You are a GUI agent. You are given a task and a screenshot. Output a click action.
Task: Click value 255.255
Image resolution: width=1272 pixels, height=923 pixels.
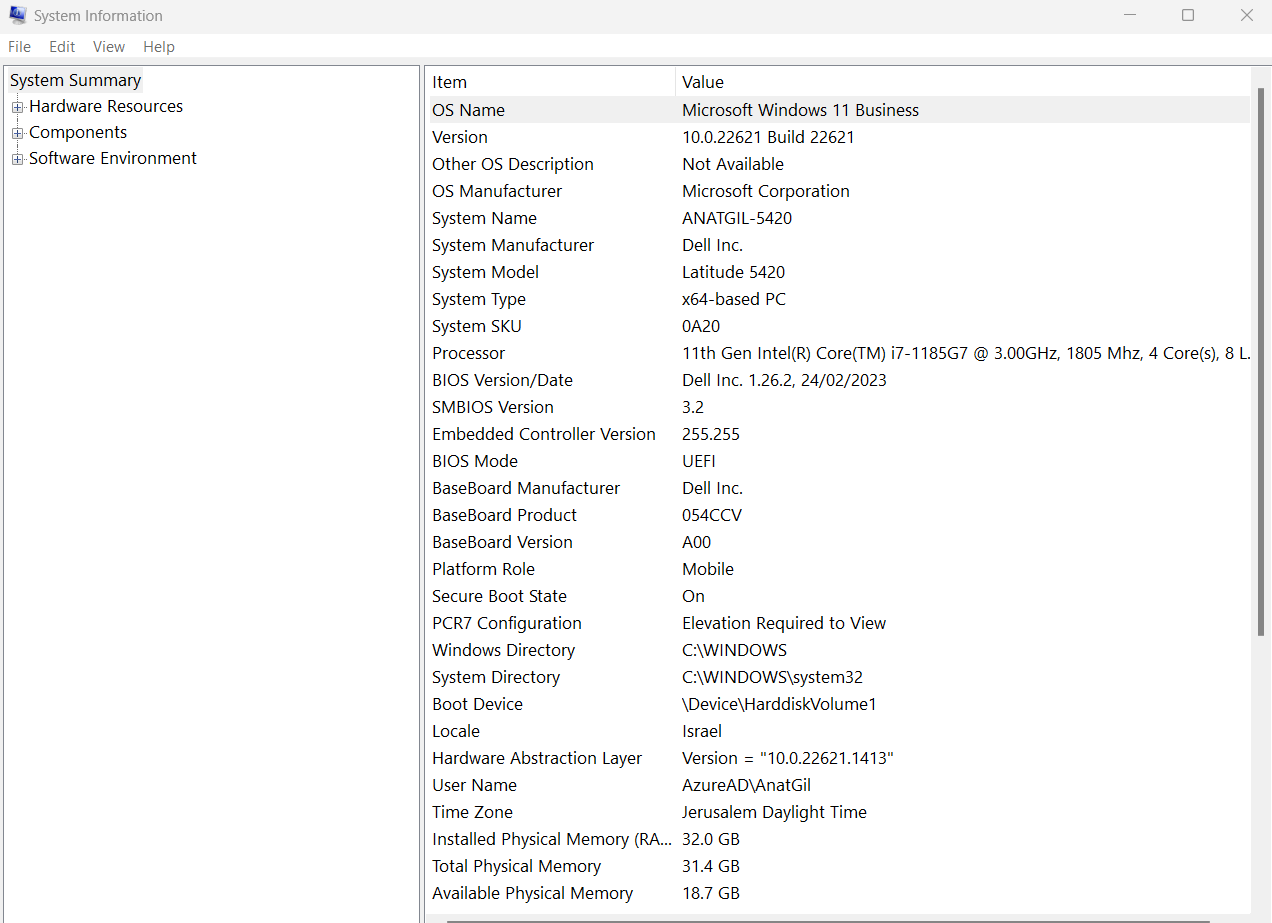pos(711,434)
